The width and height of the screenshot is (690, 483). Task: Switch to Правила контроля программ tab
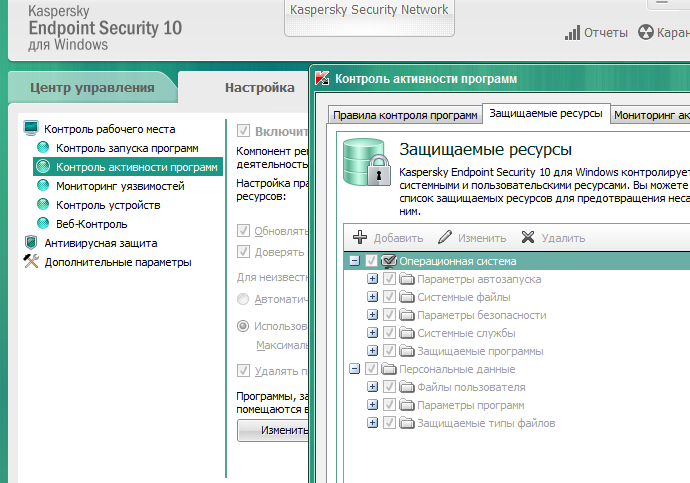(x=404, y=115)
